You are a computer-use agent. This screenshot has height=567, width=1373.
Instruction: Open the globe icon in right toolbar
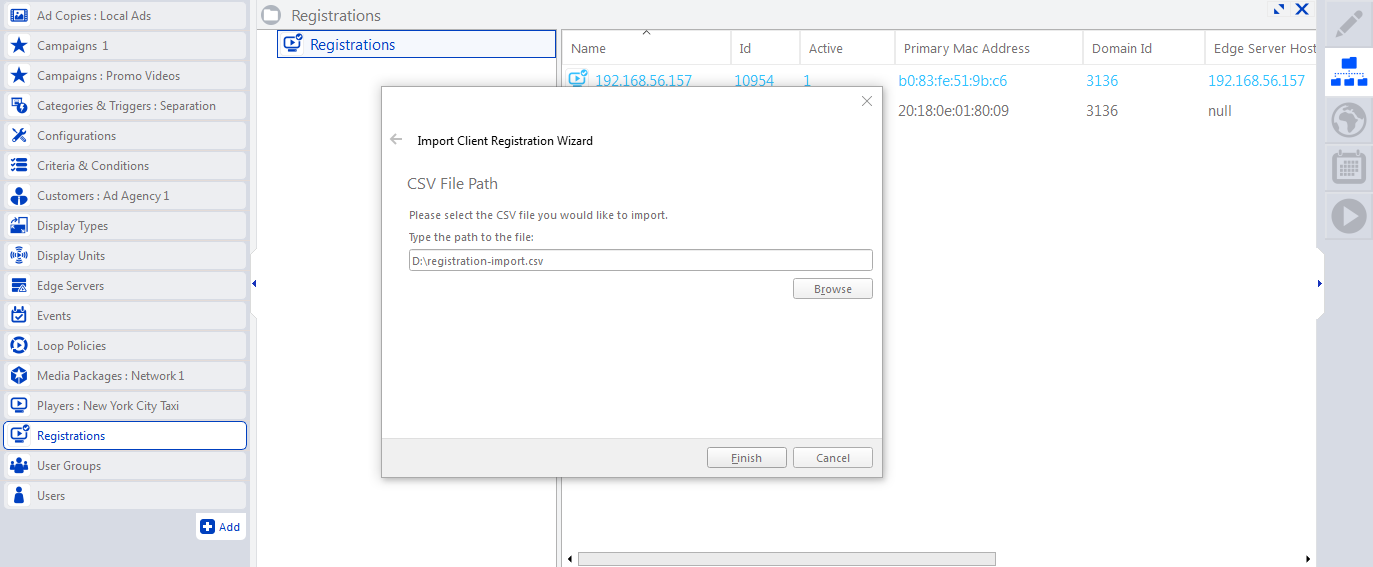[1348, 120]
